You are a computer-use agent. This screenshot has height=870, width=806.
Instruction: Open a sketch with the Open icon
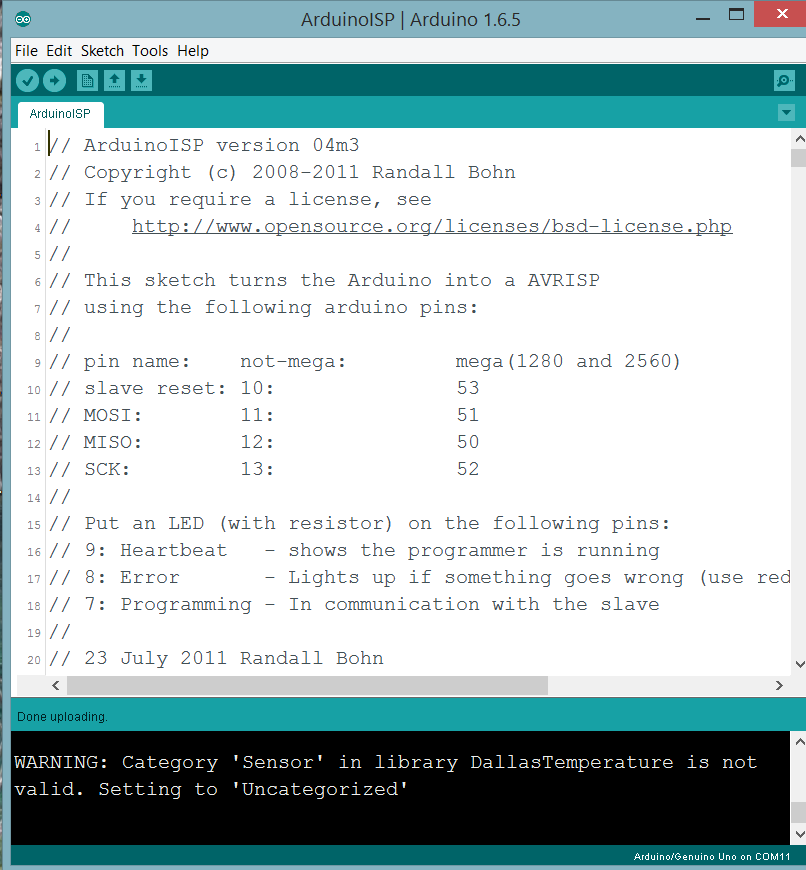coord(114,81)
